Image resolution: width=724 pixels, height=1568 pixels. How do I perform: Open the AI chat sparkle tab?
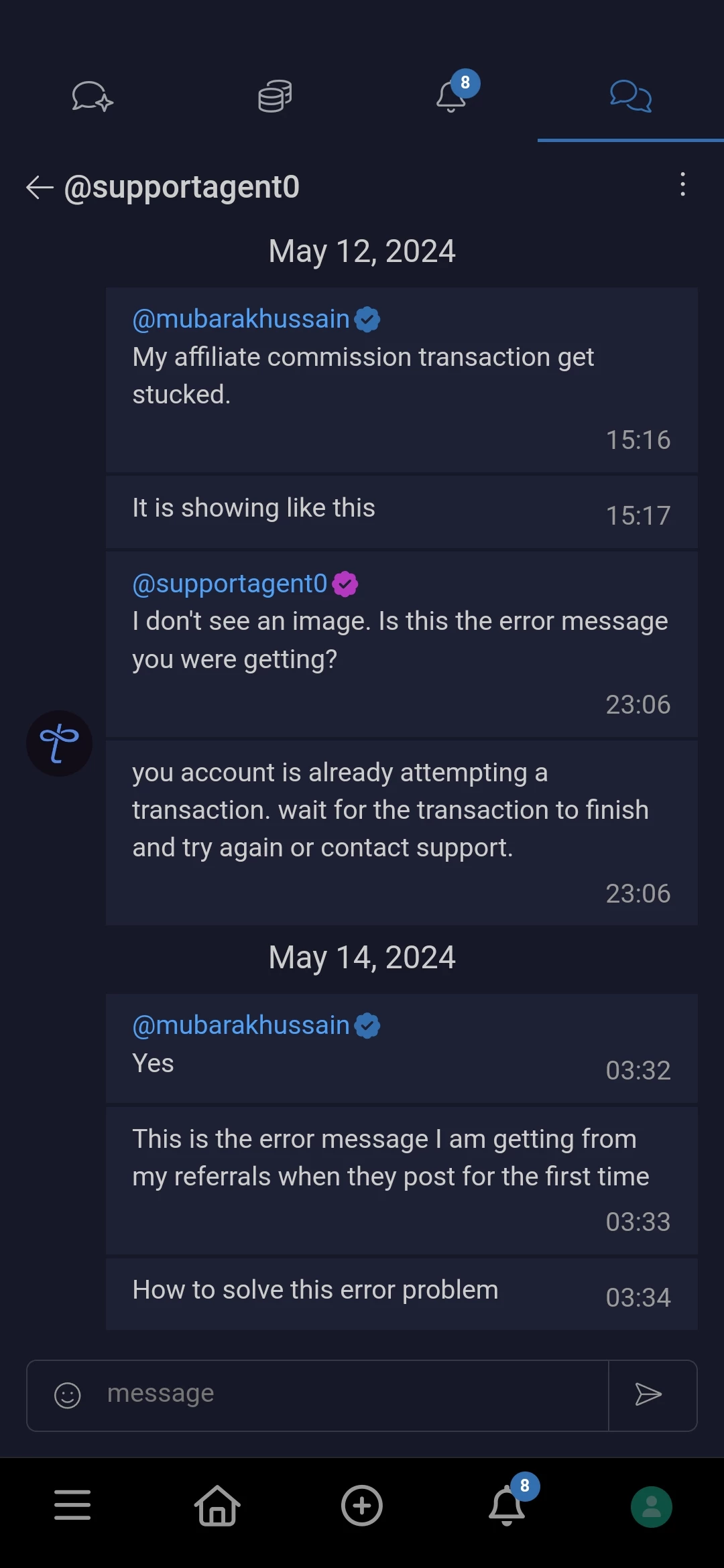tap(93, 96)
